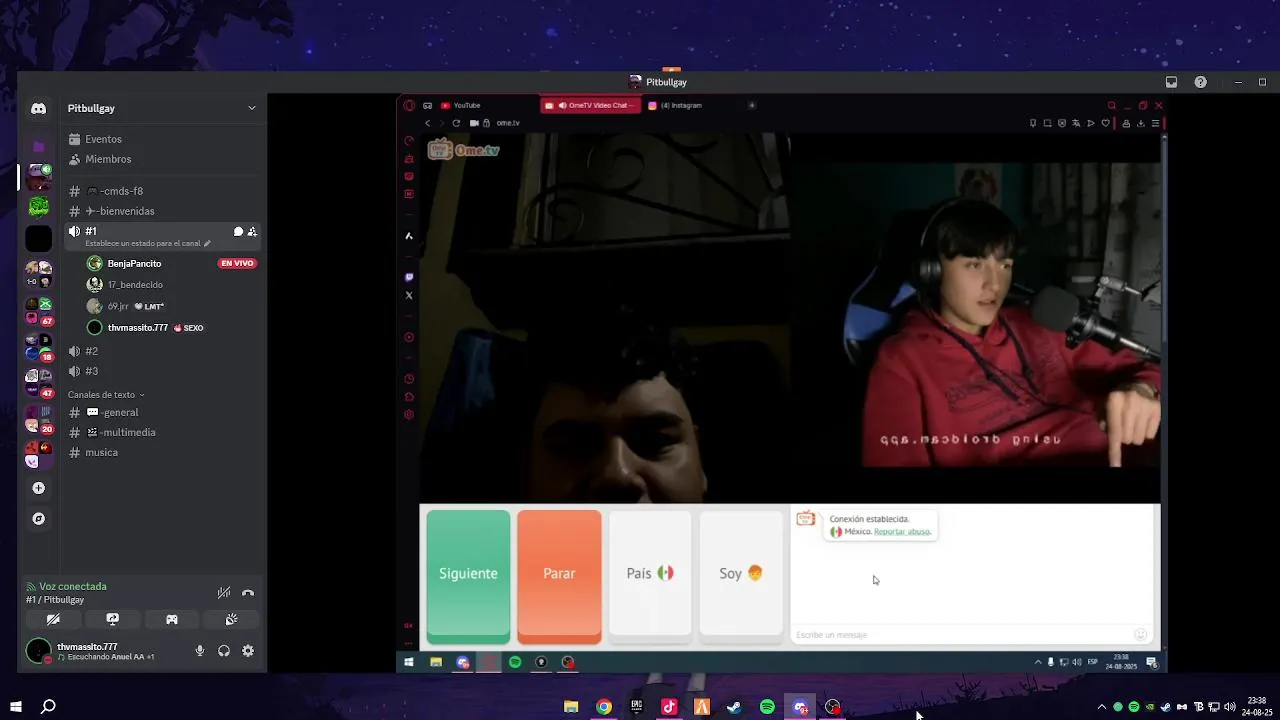
Task: Collapse the Canales de texto category
Action: coord(106,395)
